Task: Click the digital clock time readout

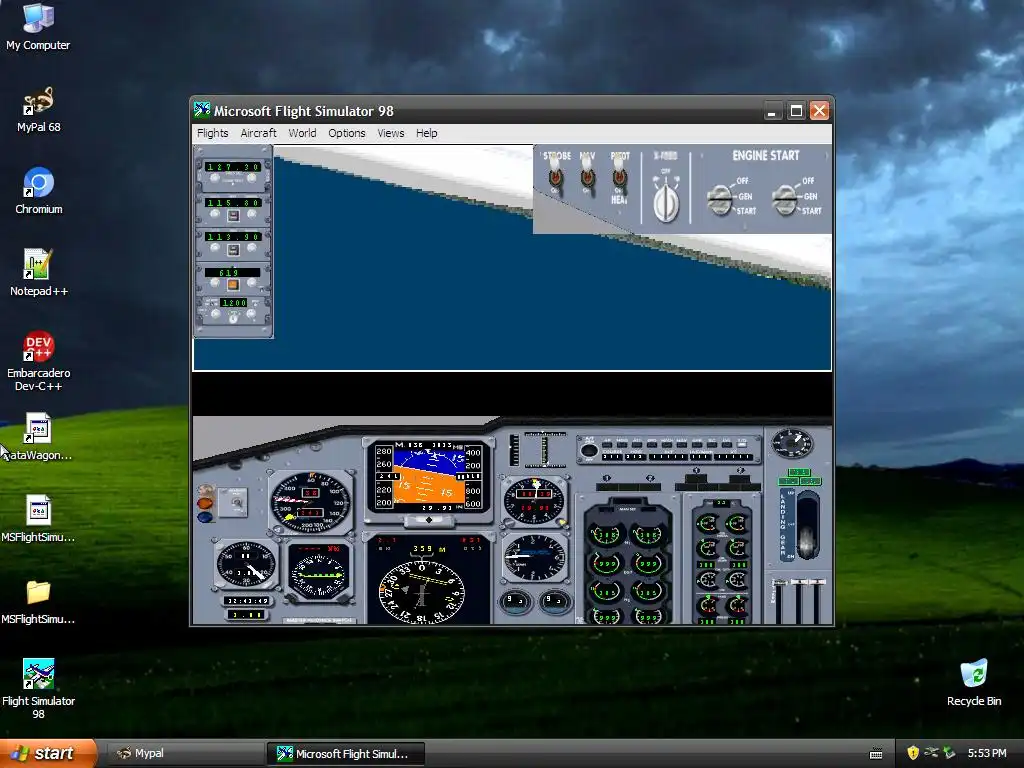Action: click(x=247, y=600)
